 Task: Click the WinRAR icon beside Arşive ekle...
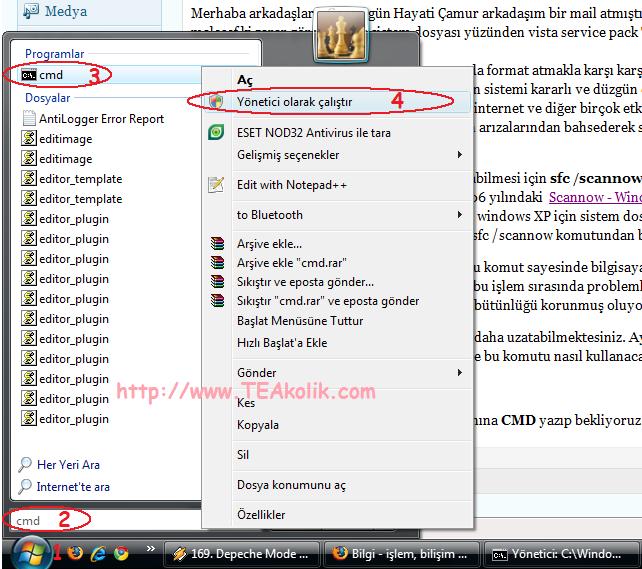point(216,244)
